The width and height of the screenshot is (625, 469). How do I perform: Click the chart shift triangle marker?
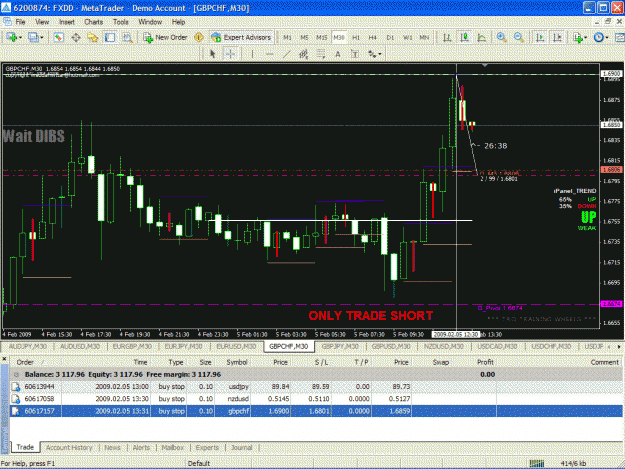[x=485, y=65]
